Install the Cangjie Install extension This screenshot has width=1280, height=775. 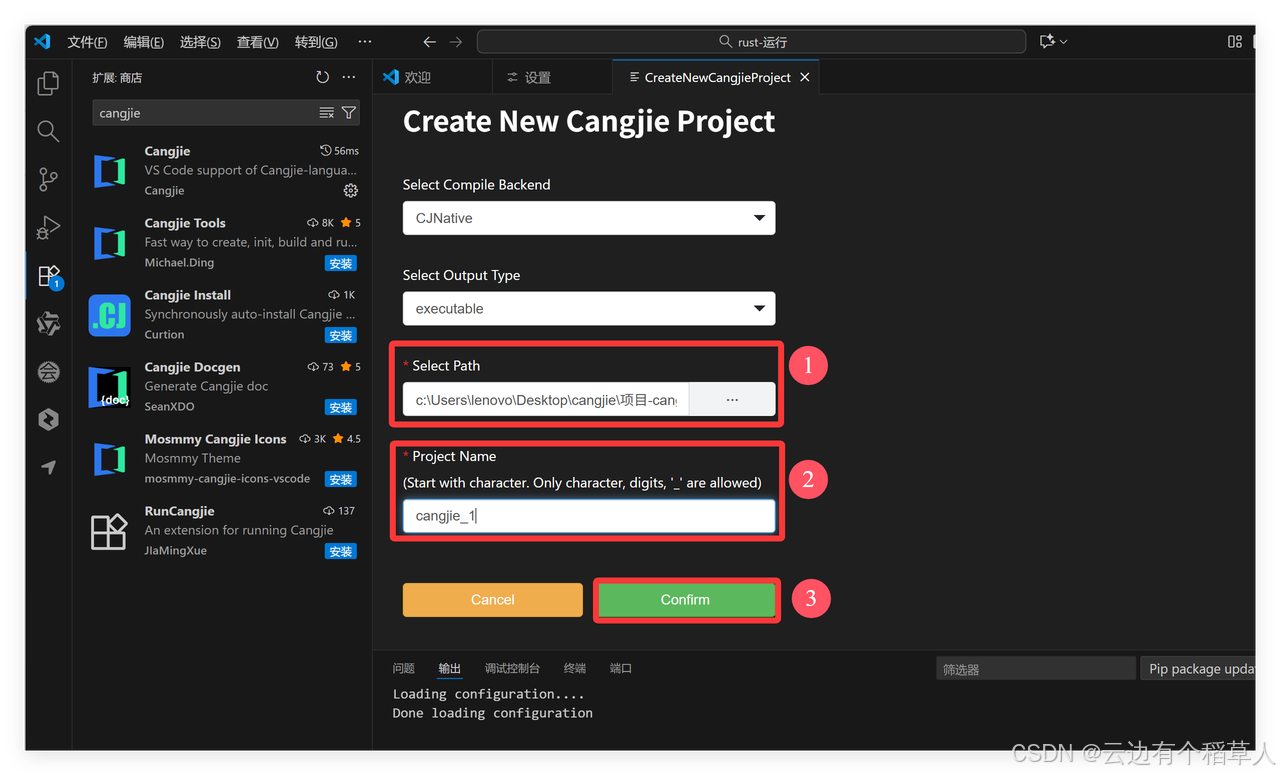(341, 336)
